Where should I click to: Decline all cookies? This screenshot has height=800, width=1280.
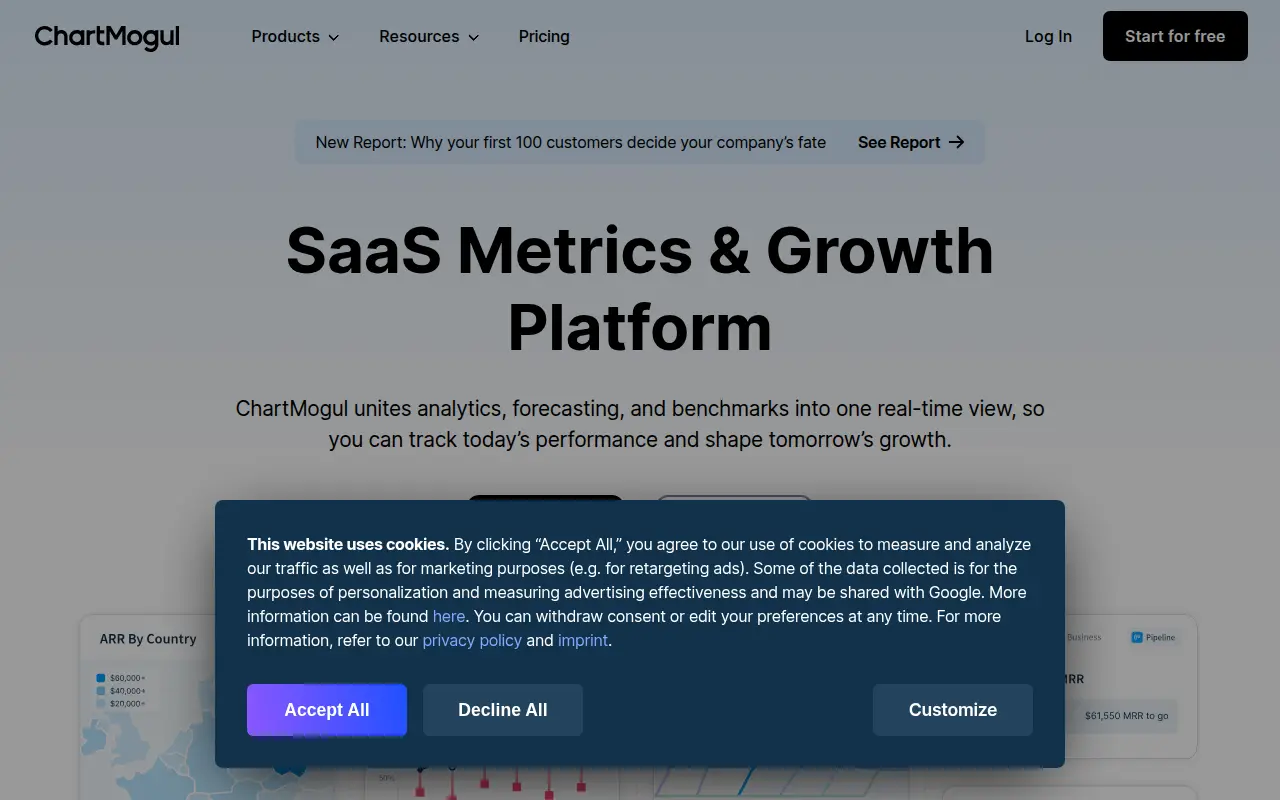click(503, 710)
